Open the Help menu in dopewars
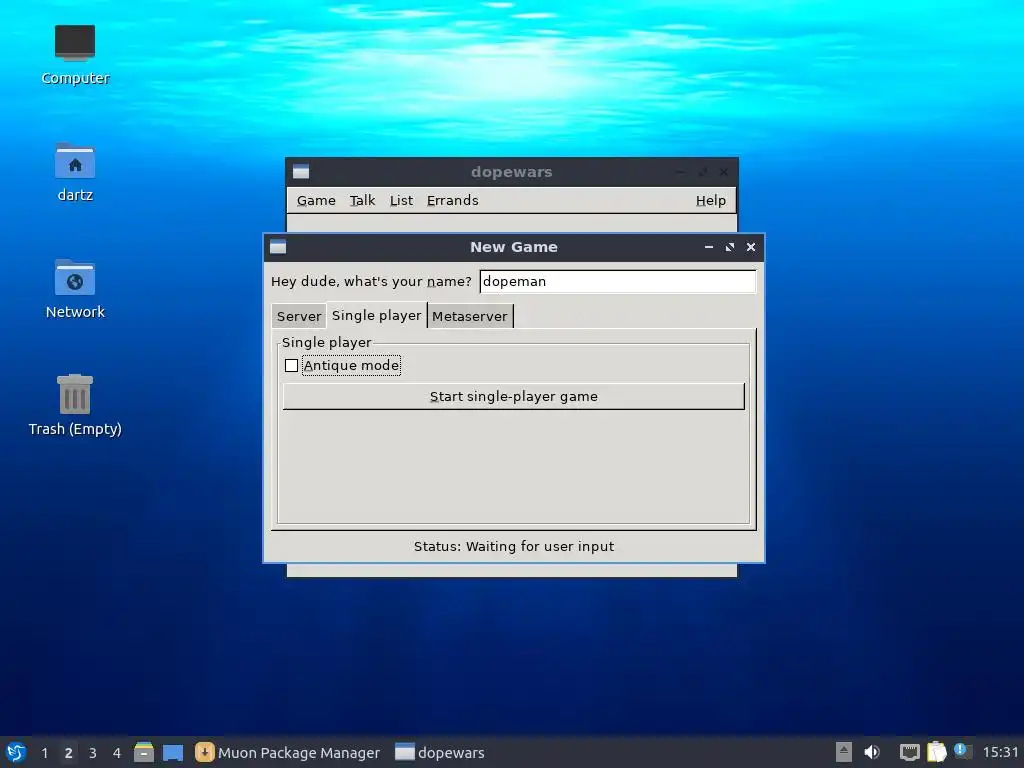This screenshot has width=1024, height=768. pos(711,200)
